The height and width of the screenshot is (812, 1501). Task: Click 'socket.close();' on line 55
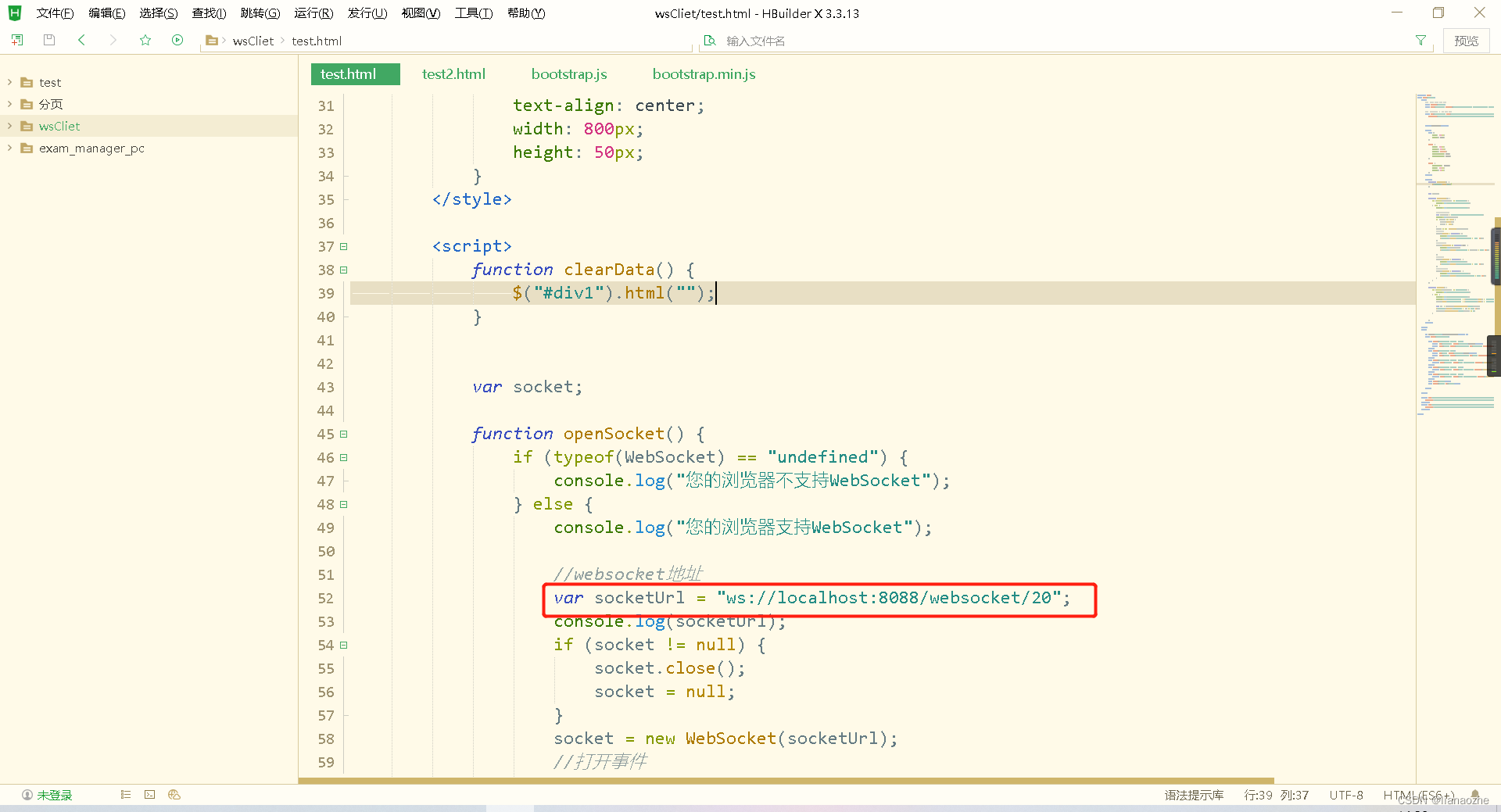(670, 668)
